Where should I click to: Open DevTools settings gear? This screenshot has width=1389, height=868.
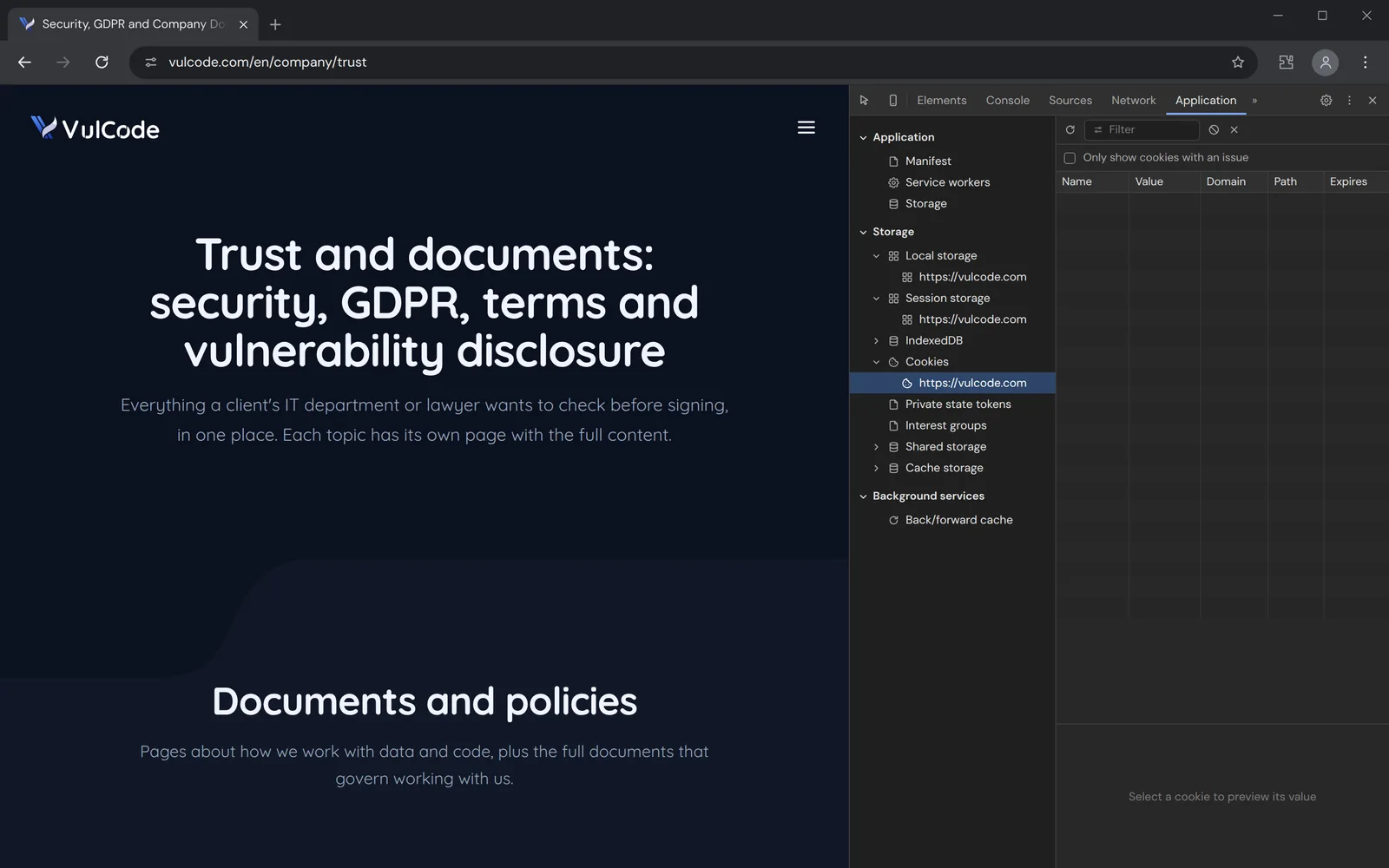(x=1326, y=101)
